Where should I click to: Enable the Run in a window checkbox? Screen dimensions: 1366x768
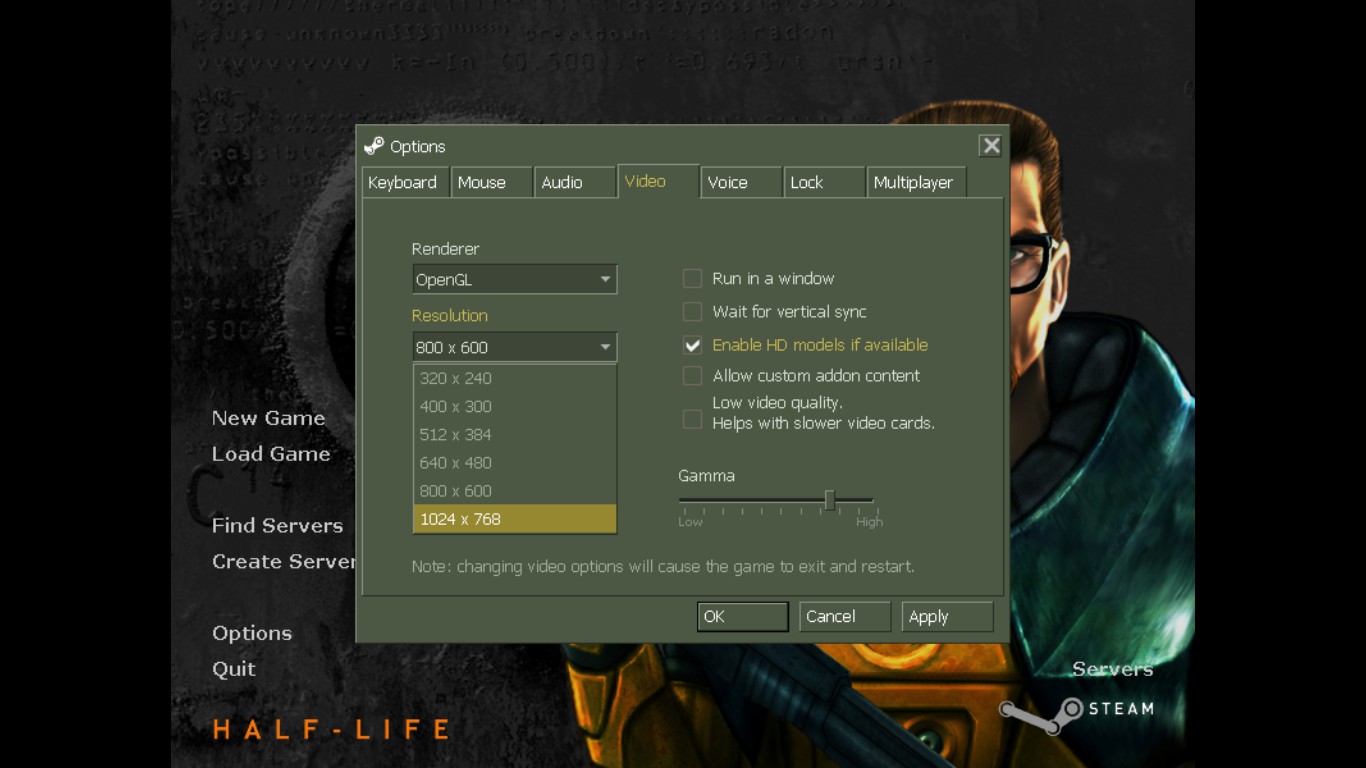[692, 278]
